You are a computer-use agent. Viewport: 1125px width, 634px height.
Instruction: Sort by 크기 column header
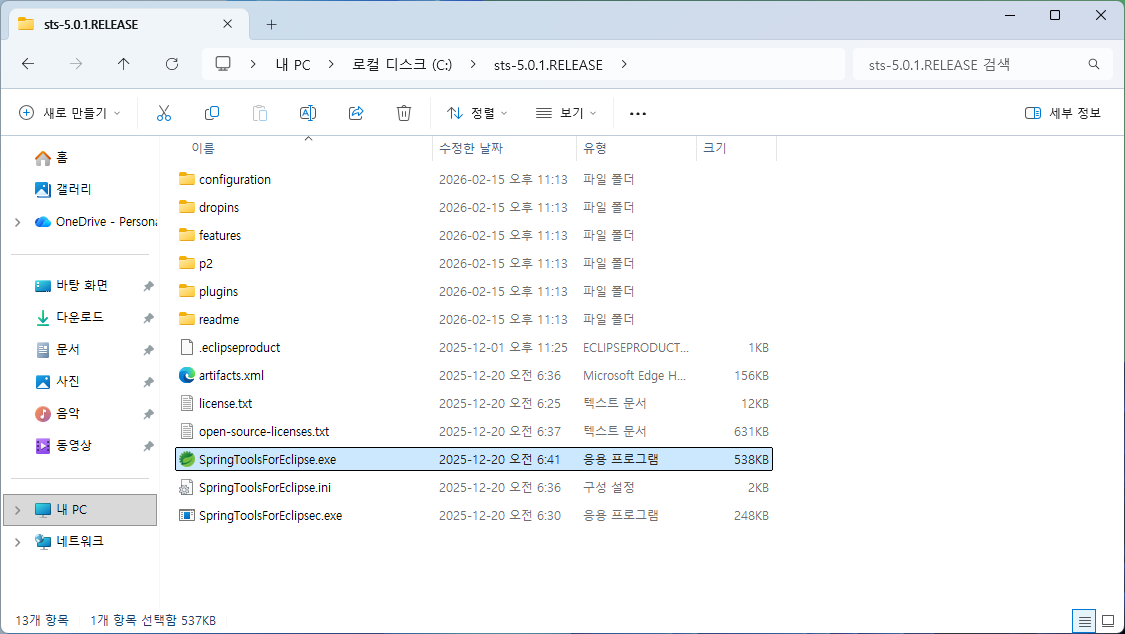pos(715,148)
